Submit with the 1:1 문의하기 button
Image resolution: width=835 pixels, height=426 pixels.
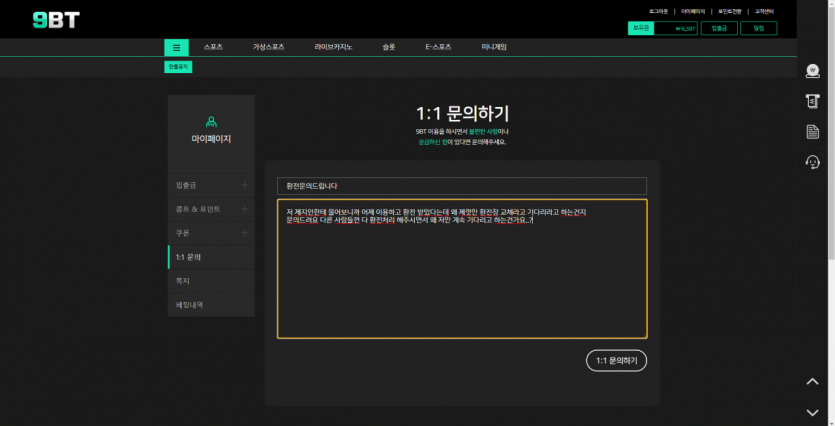coord(616,360)
